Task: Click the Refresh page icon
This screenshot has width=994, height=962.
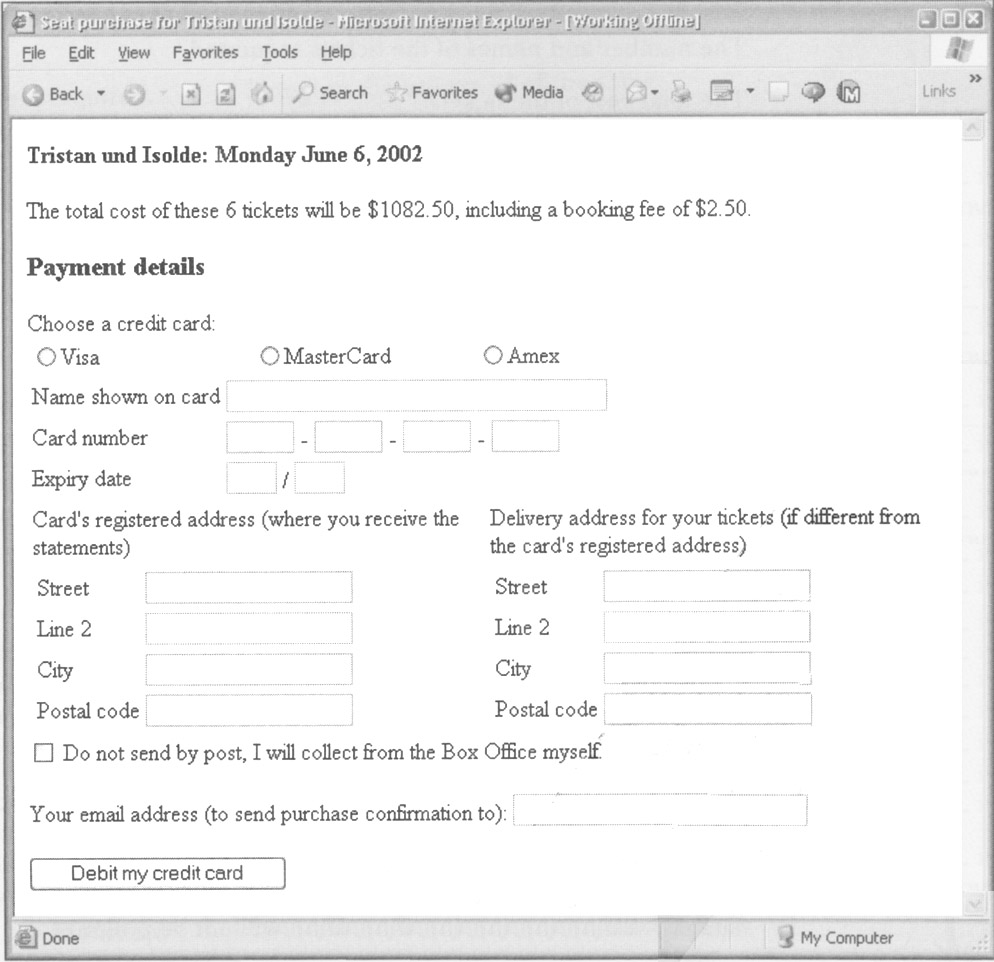Action: [227, 93]
